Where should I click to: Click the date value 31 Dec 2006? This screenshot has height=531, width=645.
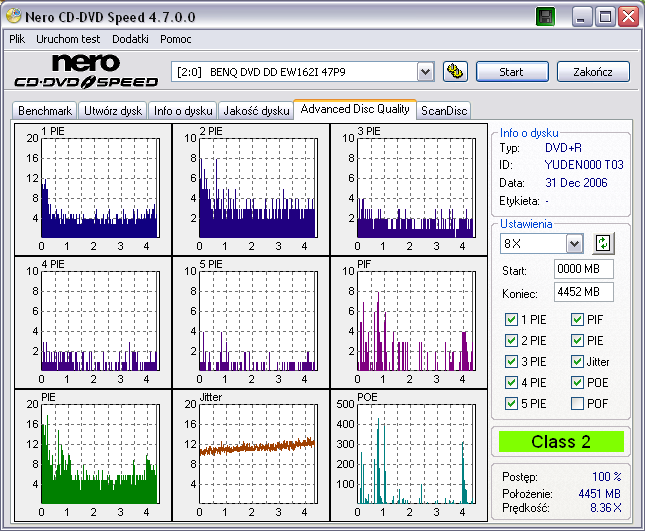click(576, 183)
